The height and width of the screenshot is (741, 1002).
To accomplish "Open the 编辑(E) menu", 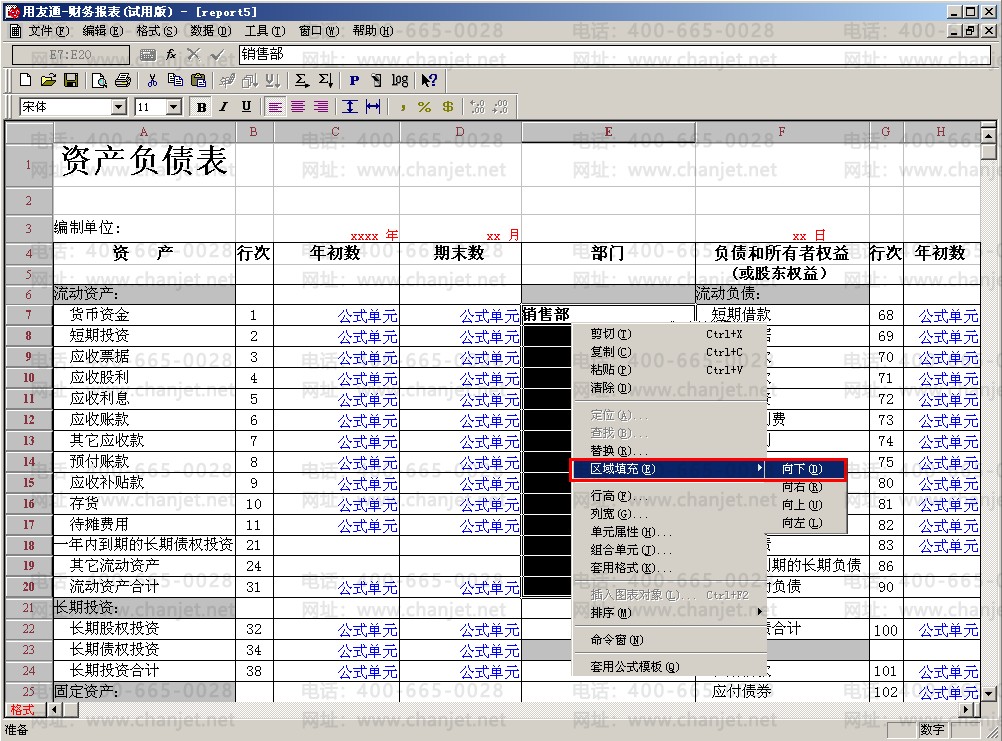I will (102, 31).
